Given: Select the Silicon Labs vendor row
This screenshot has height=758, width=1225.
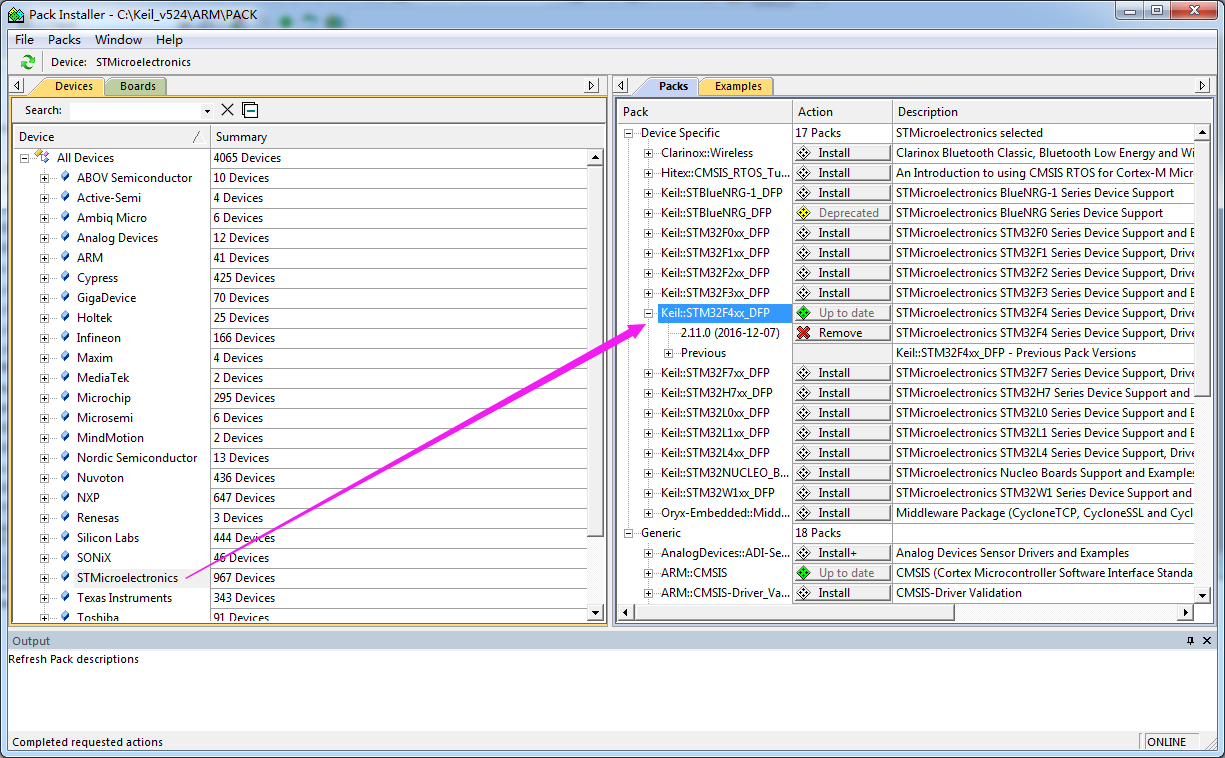Looking at the screenshot, I should (x=108, y=538).
